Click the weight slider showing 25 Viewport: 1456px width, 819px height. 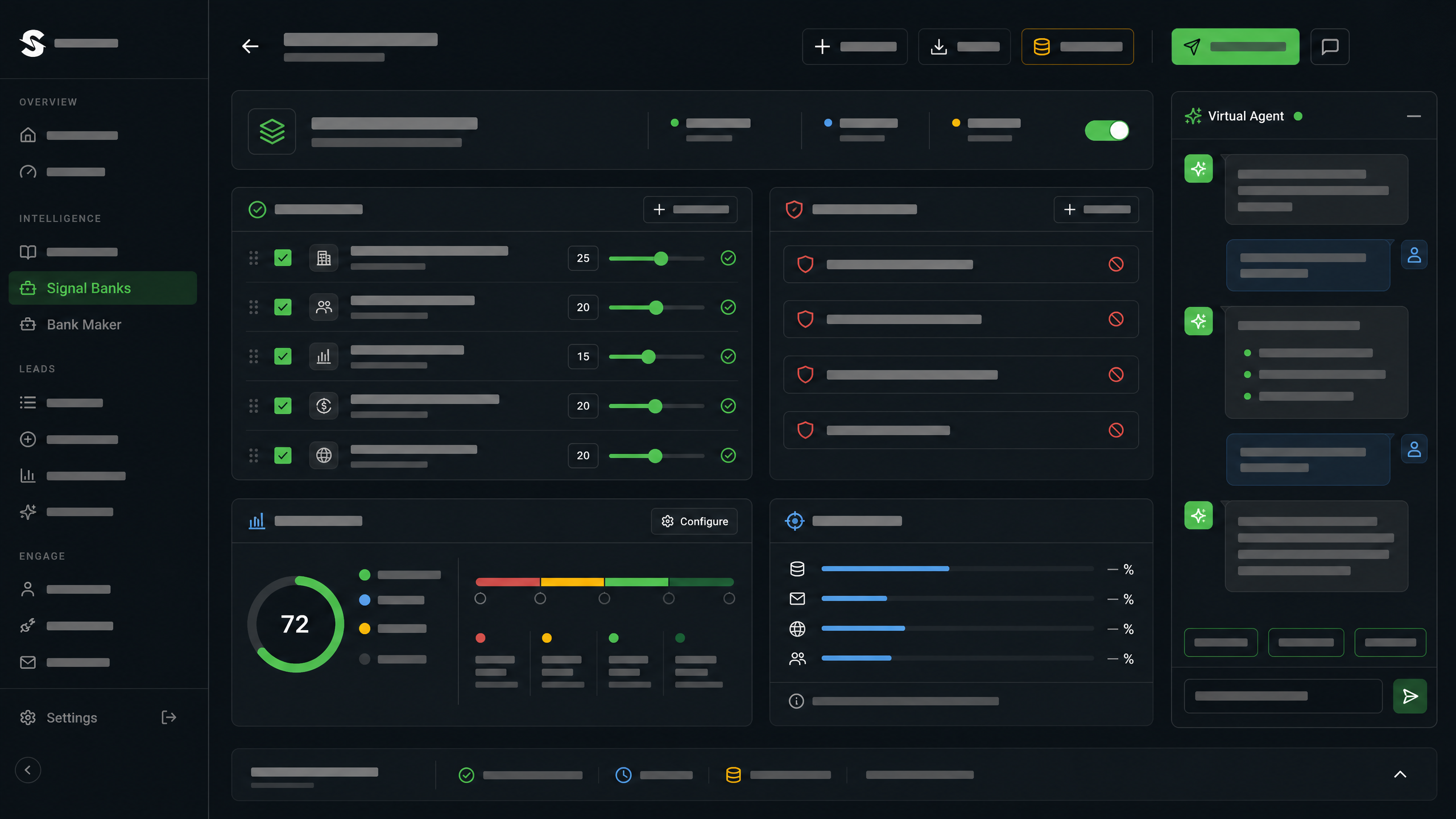[x=656, y=258]
